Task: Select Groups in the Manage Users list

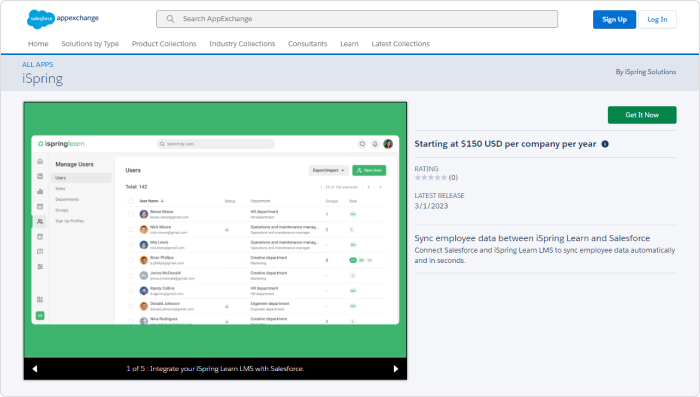Action: (x=62, y=210)
